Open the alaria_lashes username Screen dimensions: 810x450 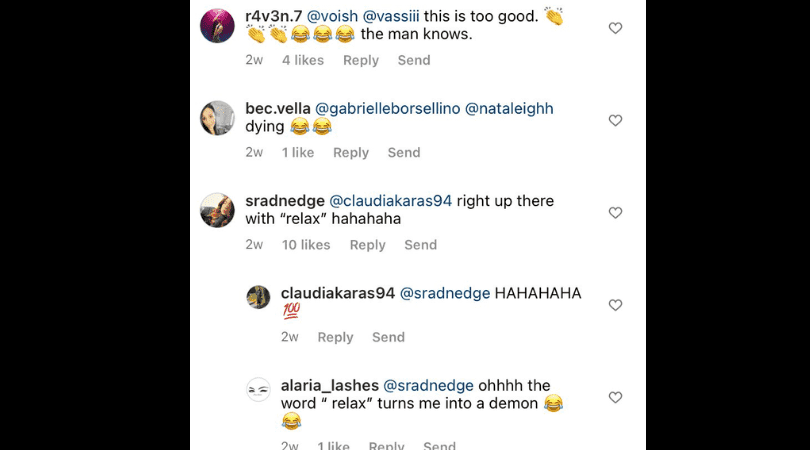coord(329,385)
